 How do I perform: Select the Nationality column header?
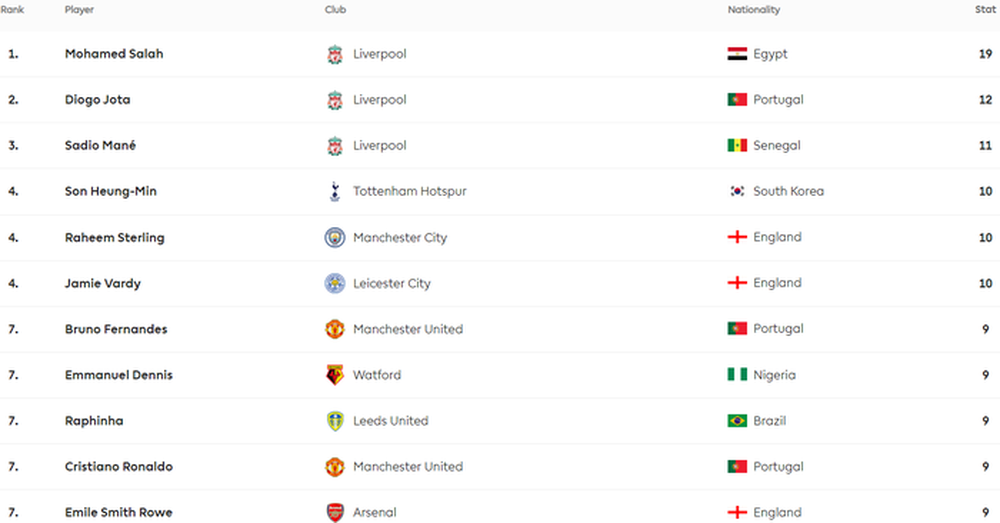click(x=754, y=10)
